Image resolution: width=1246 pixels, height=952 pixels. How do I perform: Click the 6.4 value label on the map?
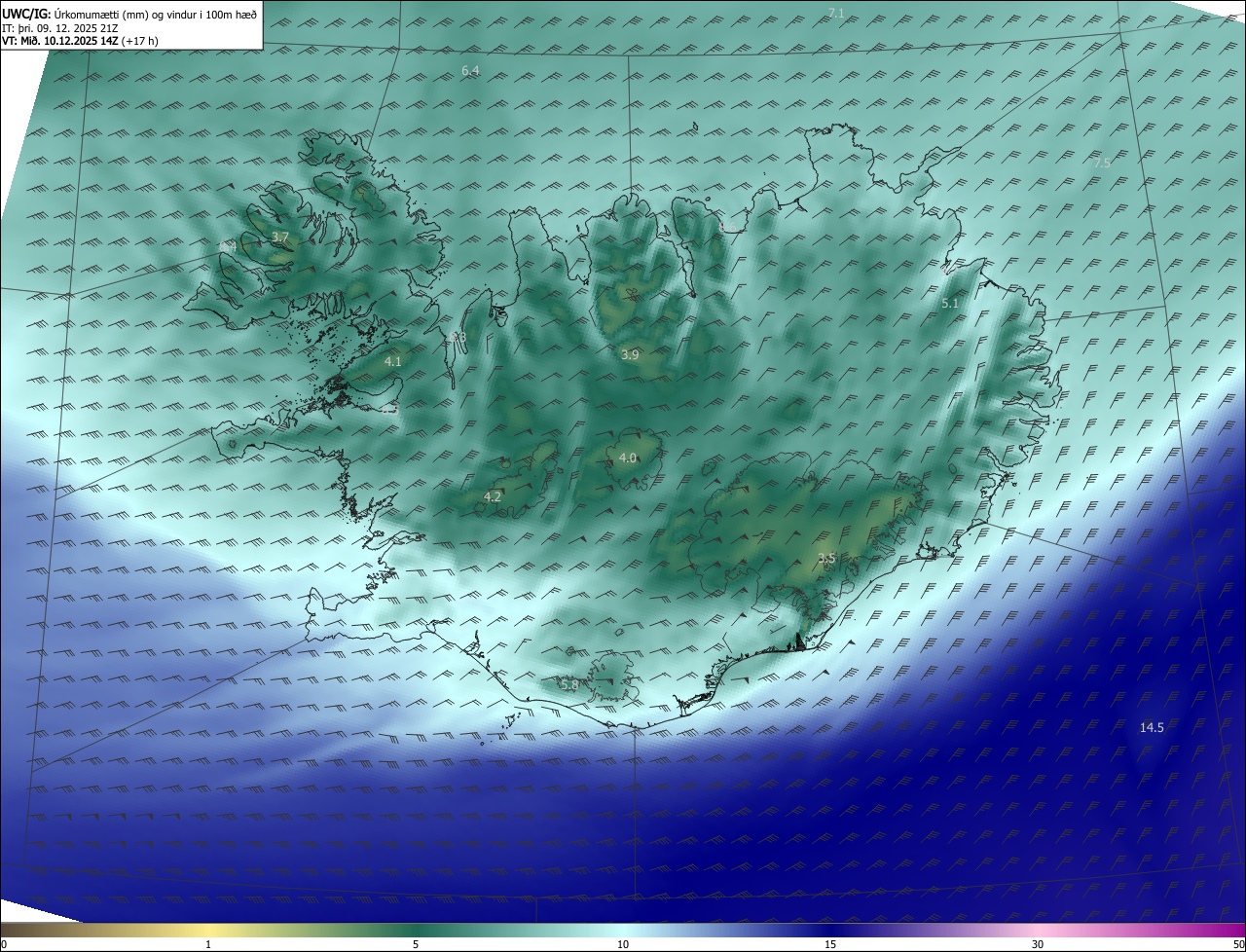click(x=470, y=71)
